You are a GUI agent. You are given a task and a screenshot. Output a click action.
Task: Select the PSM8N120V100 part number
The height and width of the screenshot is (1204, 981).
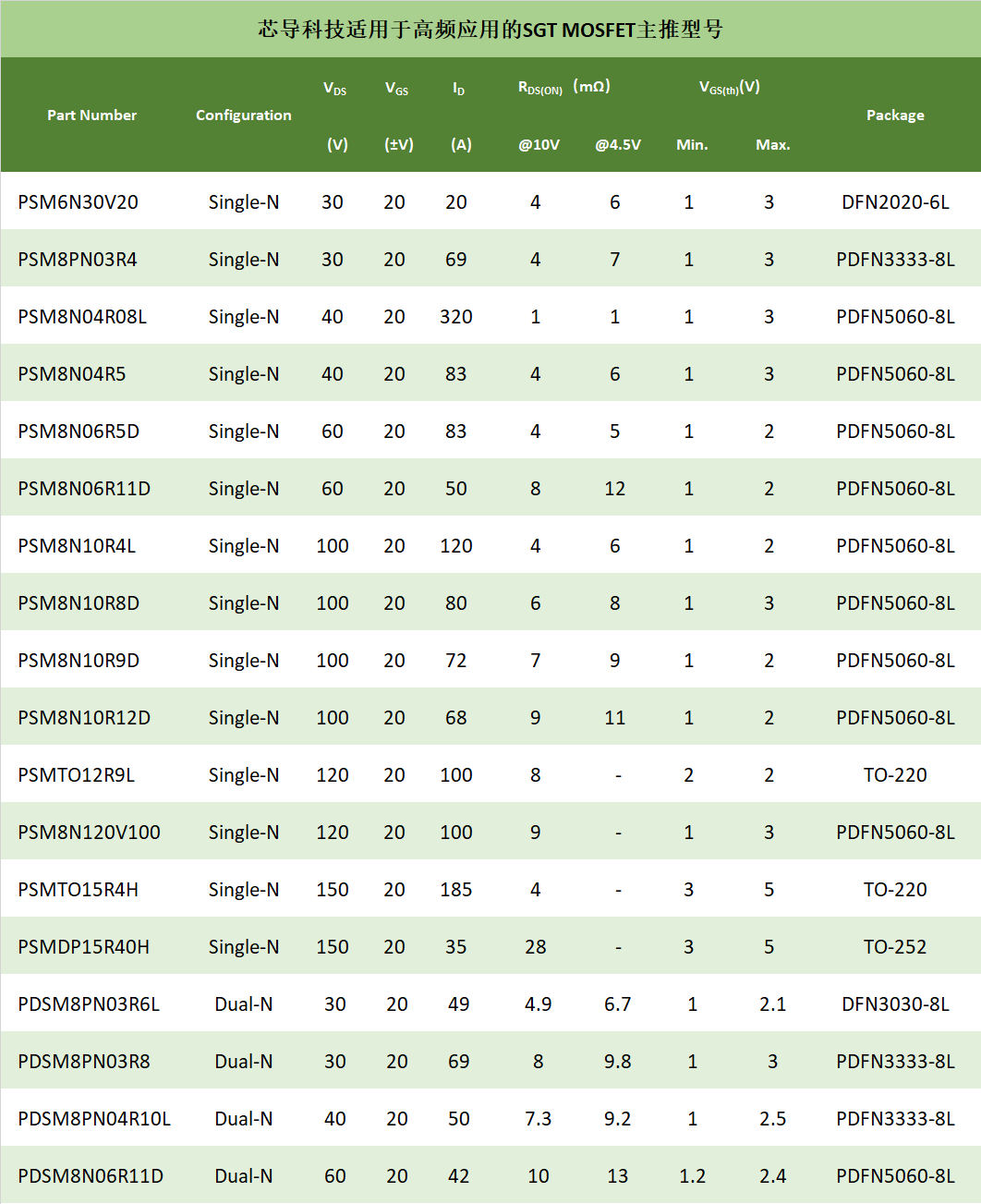point(89,833)
